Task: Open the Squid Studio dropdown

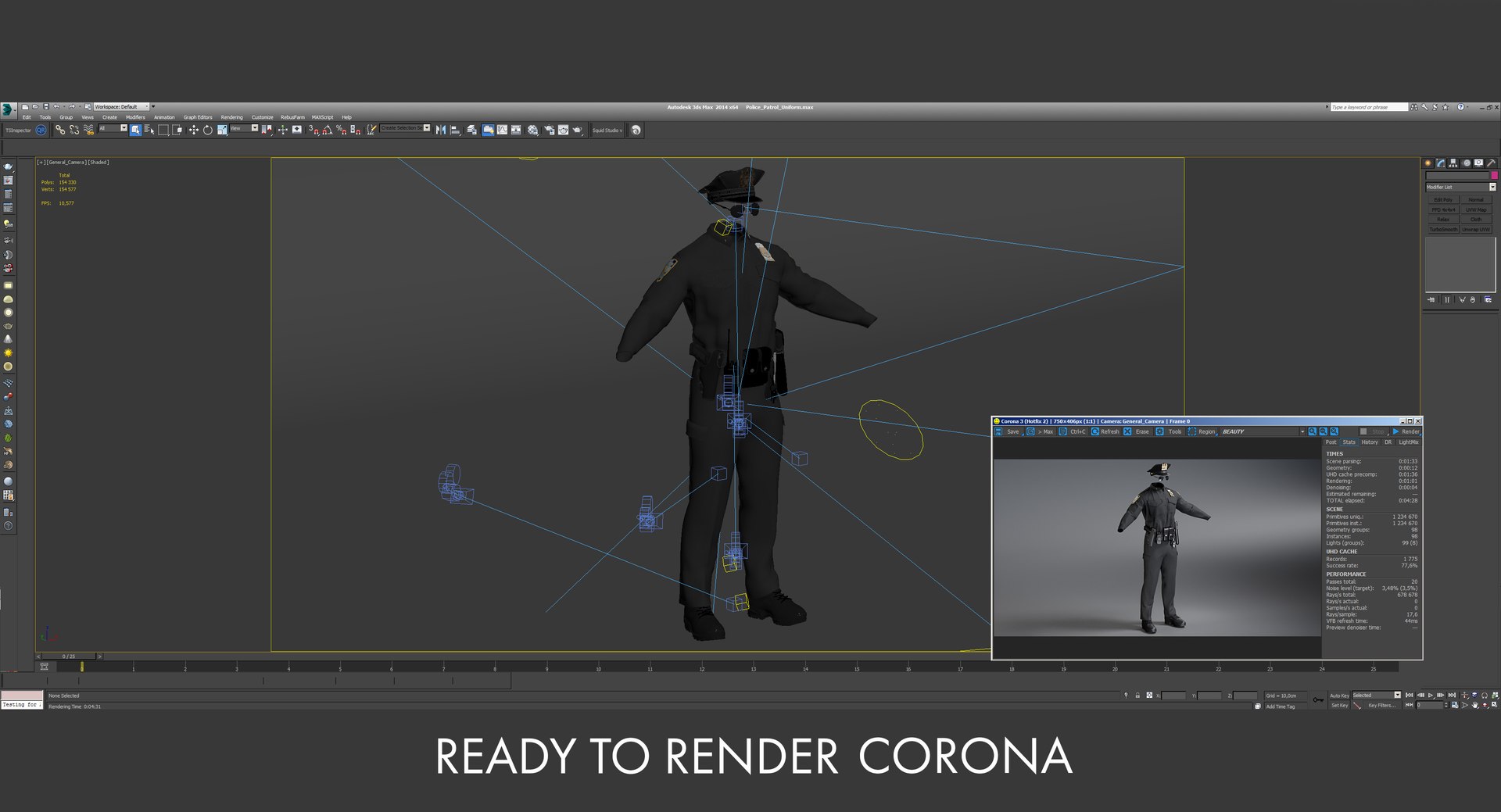Action: [607, 131]
